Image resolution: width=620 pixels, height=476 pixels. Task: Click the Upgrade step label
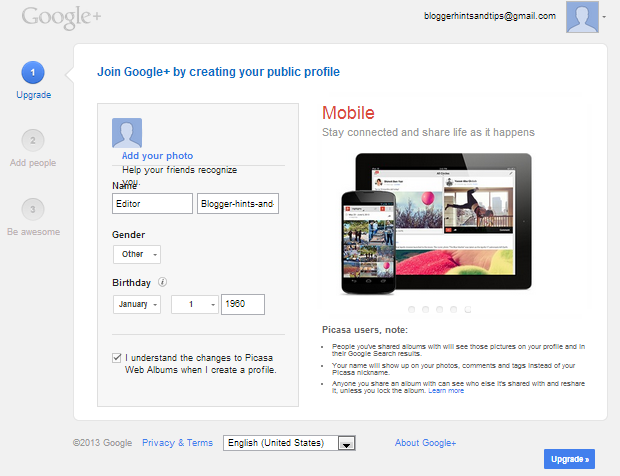[x=34, y=95]
